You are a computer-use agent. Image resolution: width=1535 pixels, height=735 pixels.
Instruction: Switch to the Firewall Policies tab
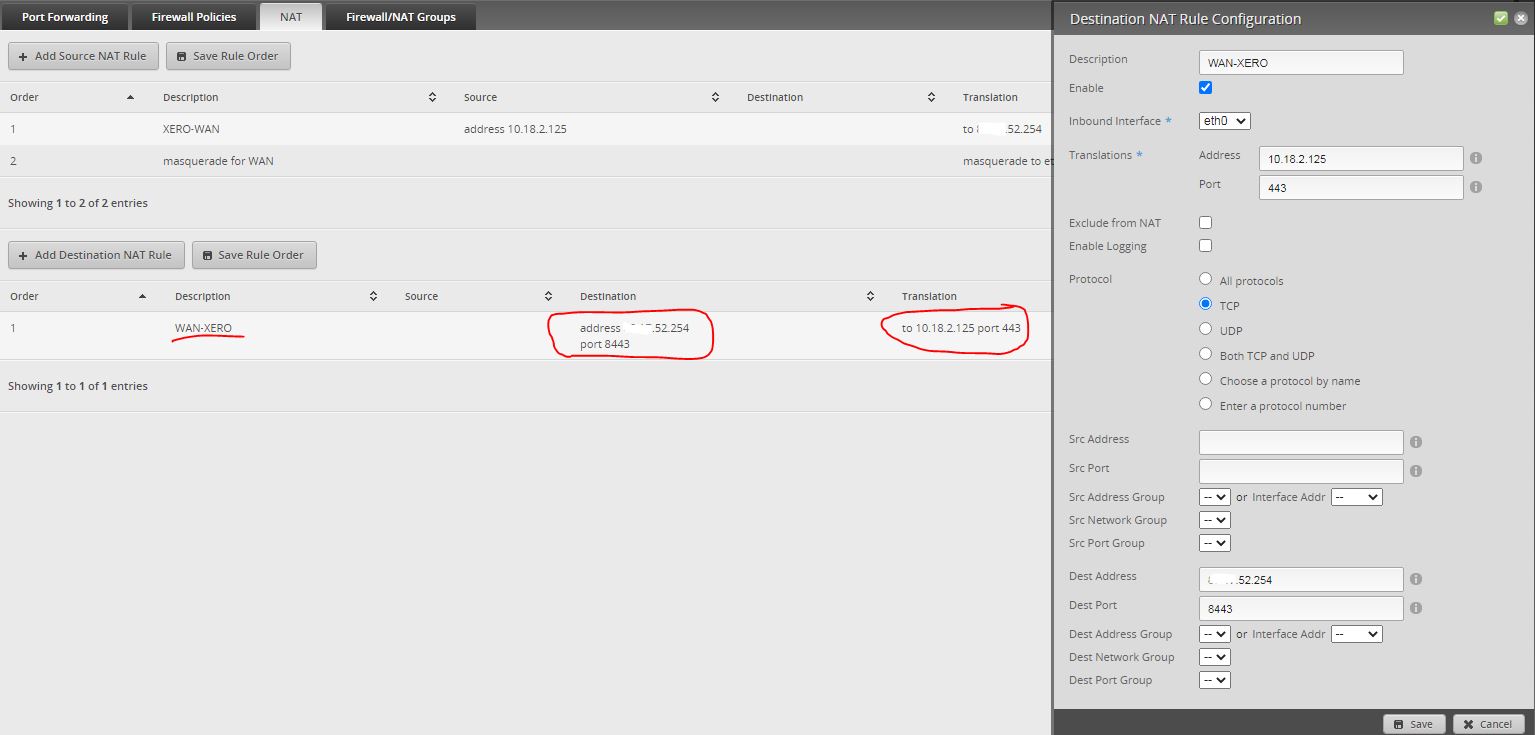[194, 17]
